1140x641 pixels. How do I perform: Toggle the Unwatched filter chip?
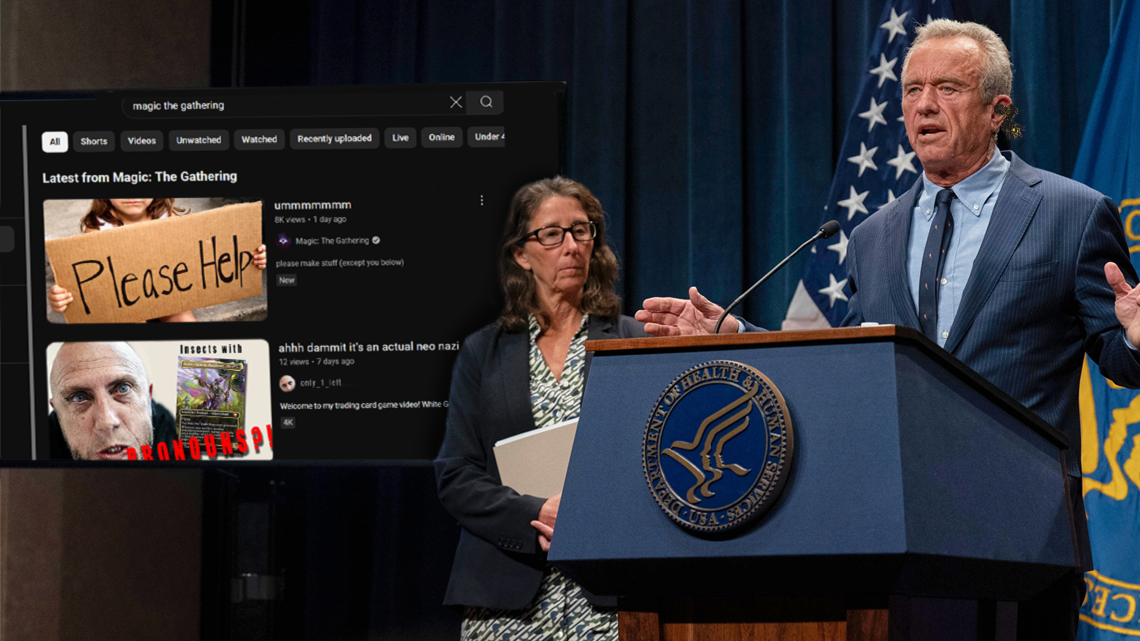point(198,140)
